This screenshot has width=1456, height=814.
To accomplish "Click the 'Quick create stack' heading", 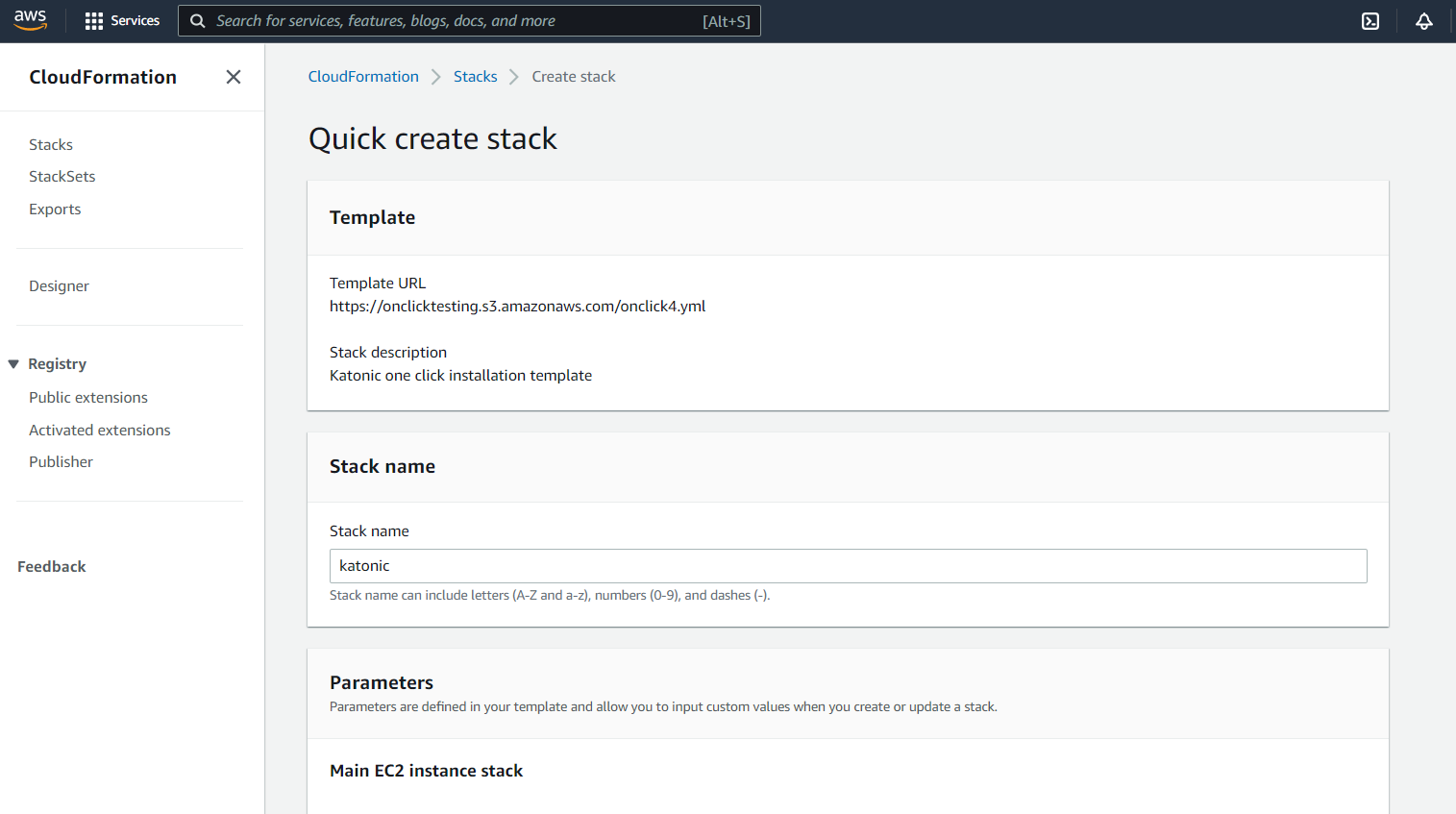I will 432,139.
